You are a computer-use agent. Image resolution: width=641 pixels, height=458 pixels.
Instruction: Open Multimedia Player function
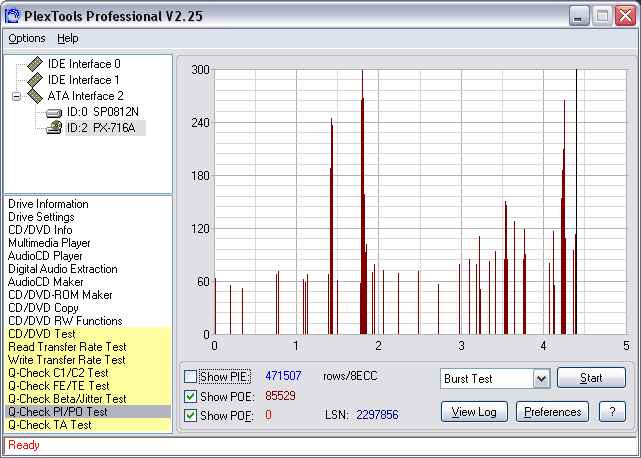tap(49, 243)
